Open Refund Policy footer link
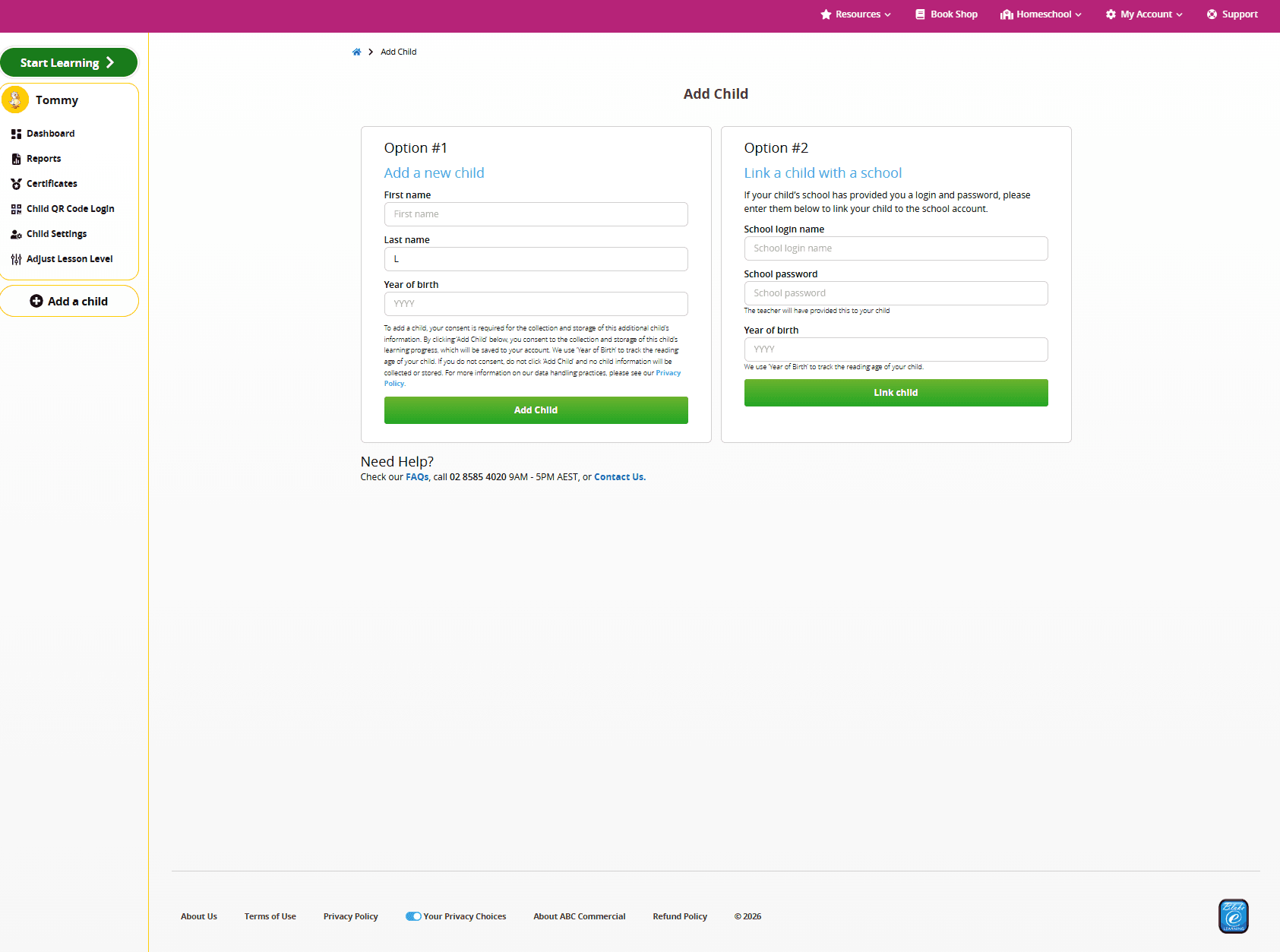The width and height of the screenshot is (1280, 952). pyautogui.click(x=680, y=916)
